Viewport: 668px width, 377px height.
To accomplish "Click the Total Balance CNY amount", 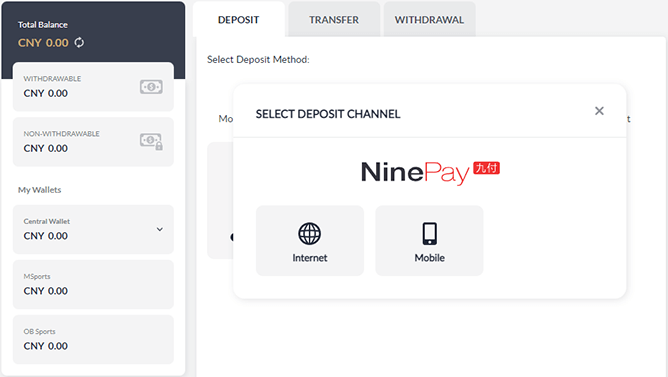I will pos(43,43).
